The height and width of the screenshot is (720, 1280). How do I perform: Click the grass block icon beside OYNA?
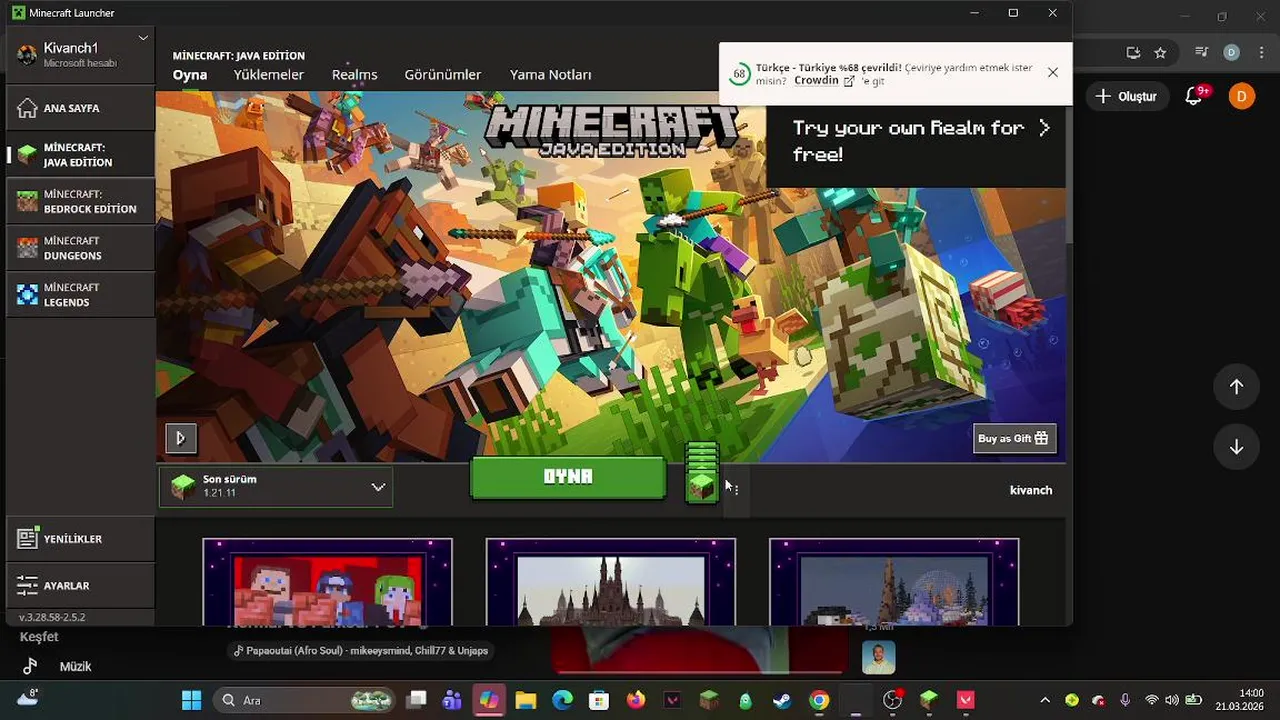coord(702,485)
